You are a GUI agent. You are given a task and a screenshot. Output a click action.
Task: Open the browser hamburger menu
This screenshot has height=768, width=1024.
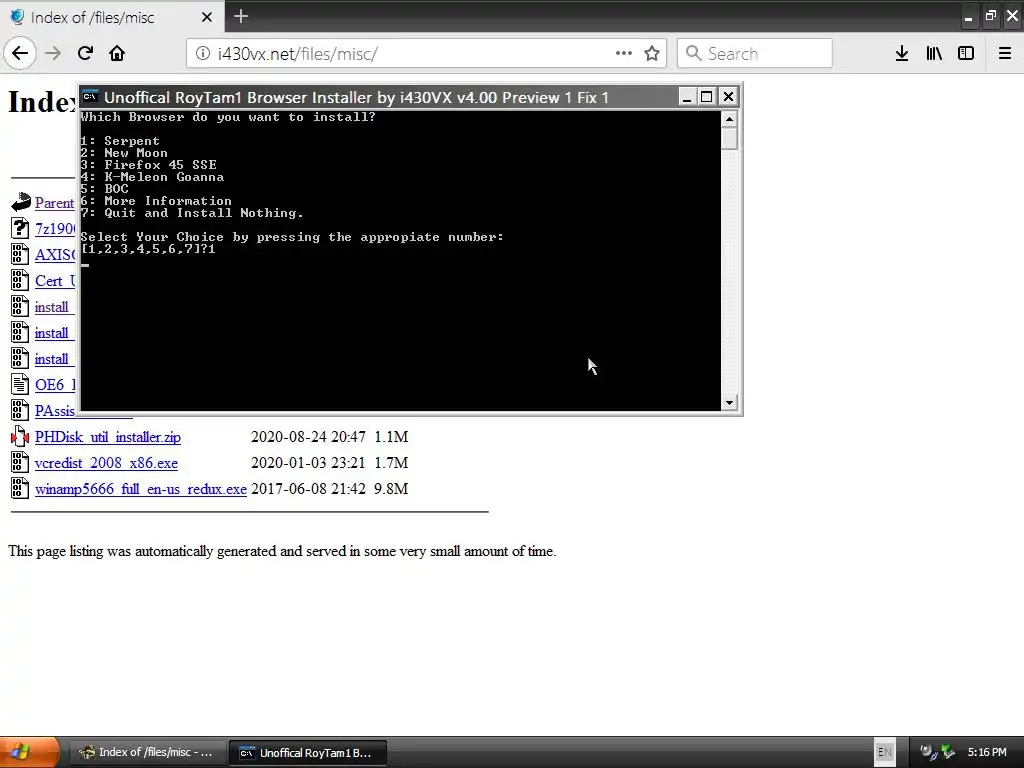click(1005, 54)
